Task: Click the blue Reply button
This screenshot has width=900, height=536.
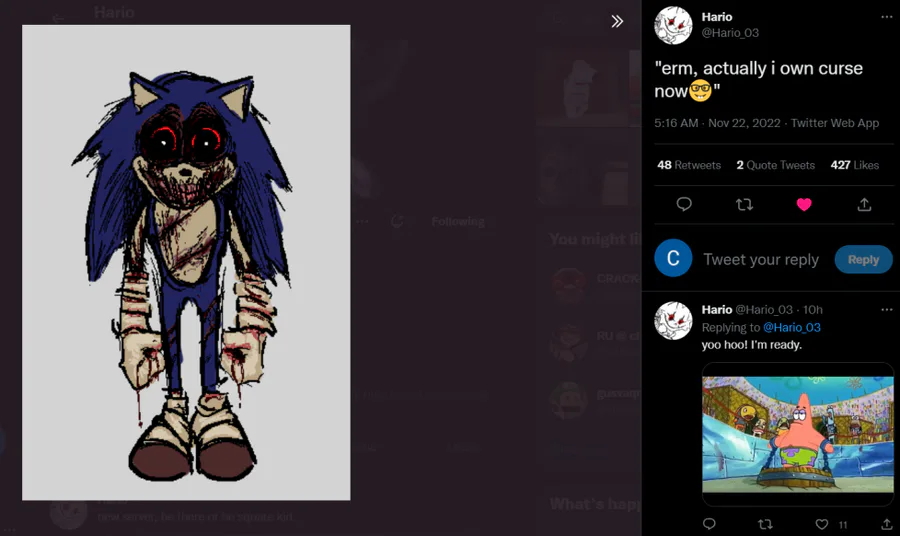Action: [x=863, y=259]
